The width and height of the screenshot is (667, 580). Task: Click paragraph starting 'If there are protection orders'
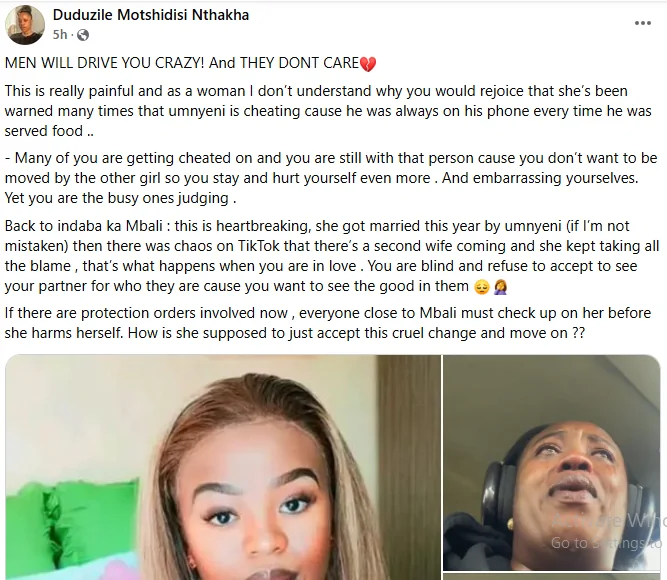[328, 323]
